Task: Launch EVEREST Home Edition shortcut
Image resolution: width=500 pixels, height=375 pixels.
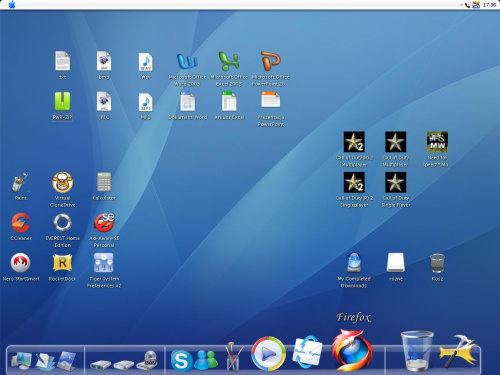Action: 62,222
